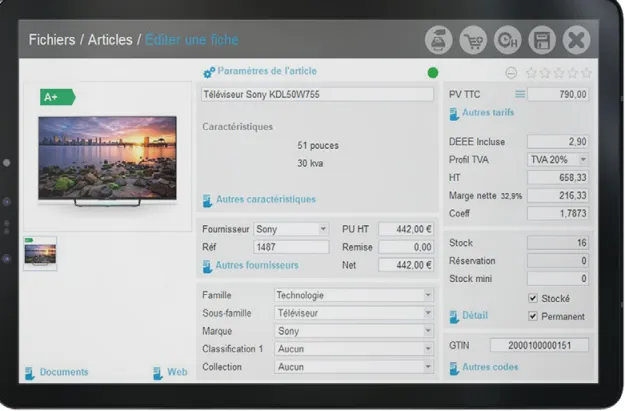This screenshot has height=411, width=625.
Task: Close the article editor with X
Action: pos(576,40)
